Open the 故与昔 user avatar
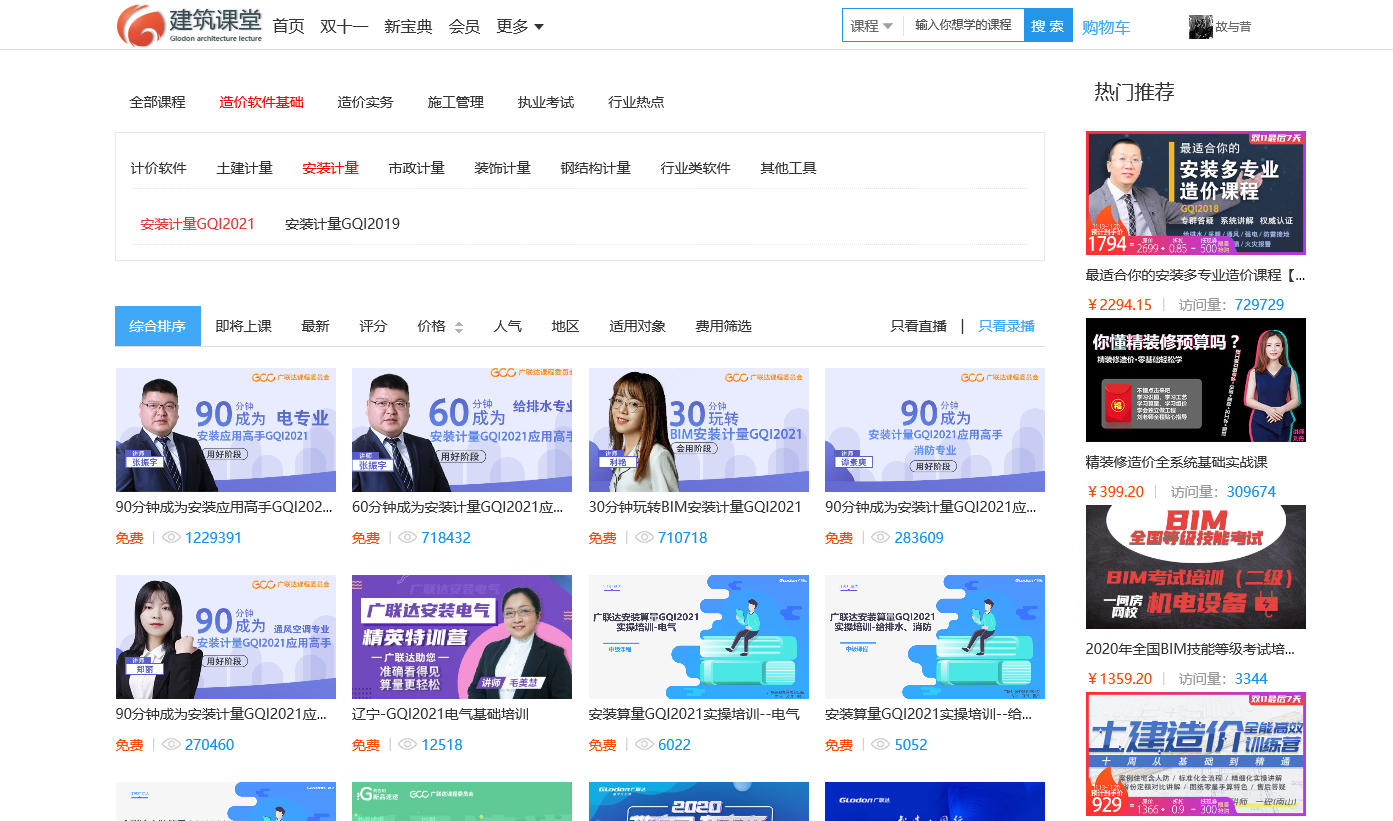The image size is (1393, 821). (x=1200, y=27)
